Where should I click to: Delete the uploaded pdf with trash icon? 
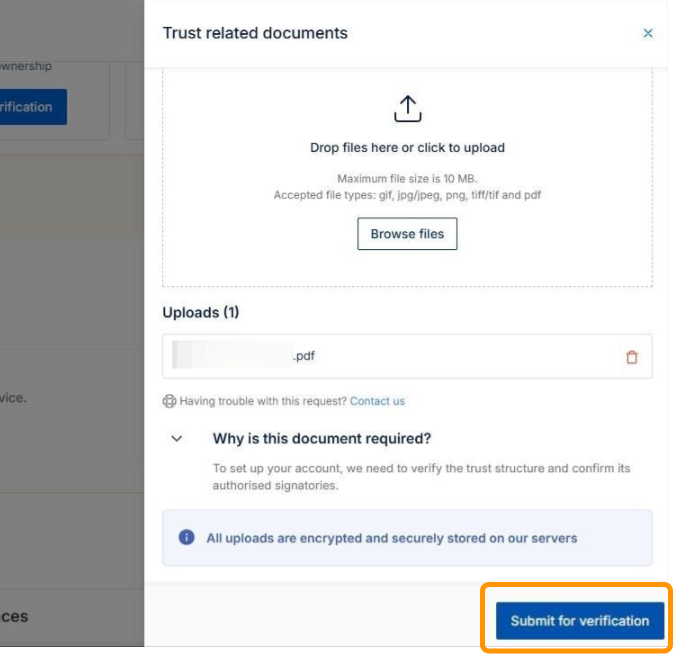click(632, 357)
